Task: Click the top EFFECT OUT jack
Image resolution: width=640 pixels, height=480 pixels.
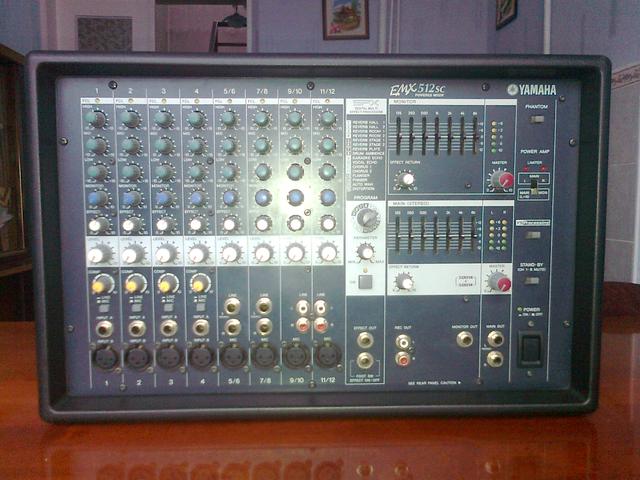Action: (365, 340)
